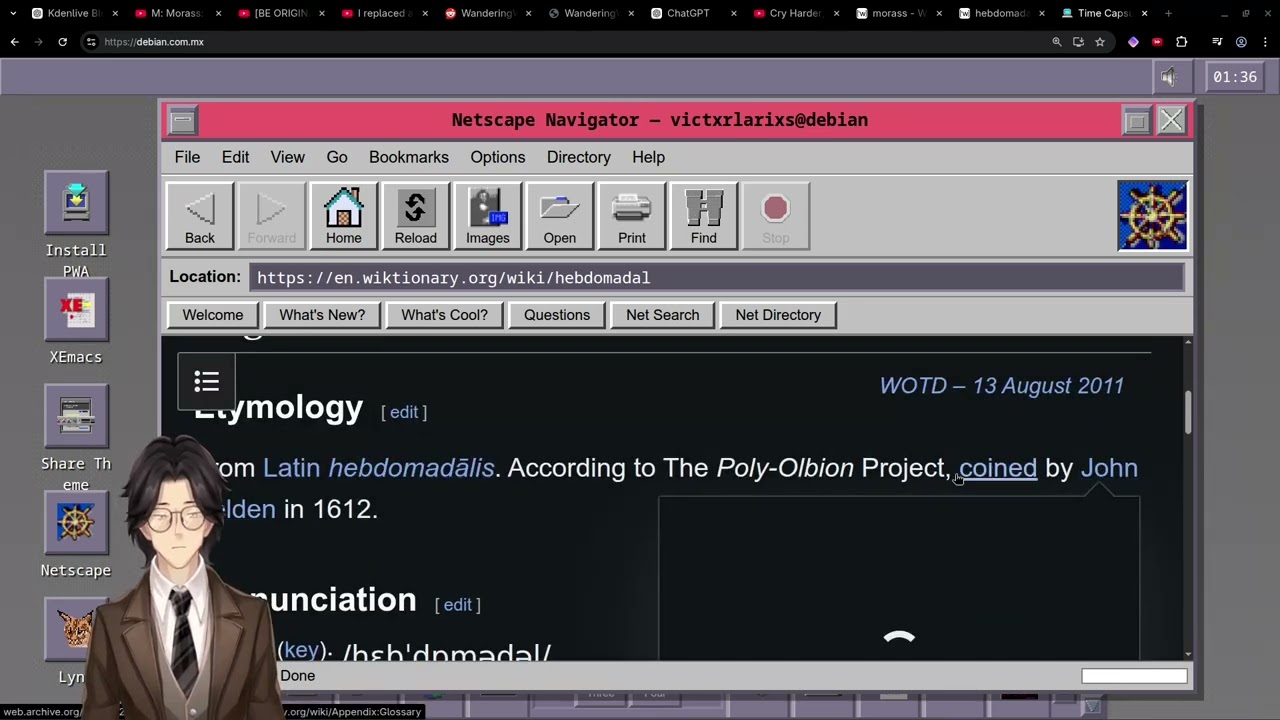Click the speaker volume icon near the clock

tap(1169, 77)
